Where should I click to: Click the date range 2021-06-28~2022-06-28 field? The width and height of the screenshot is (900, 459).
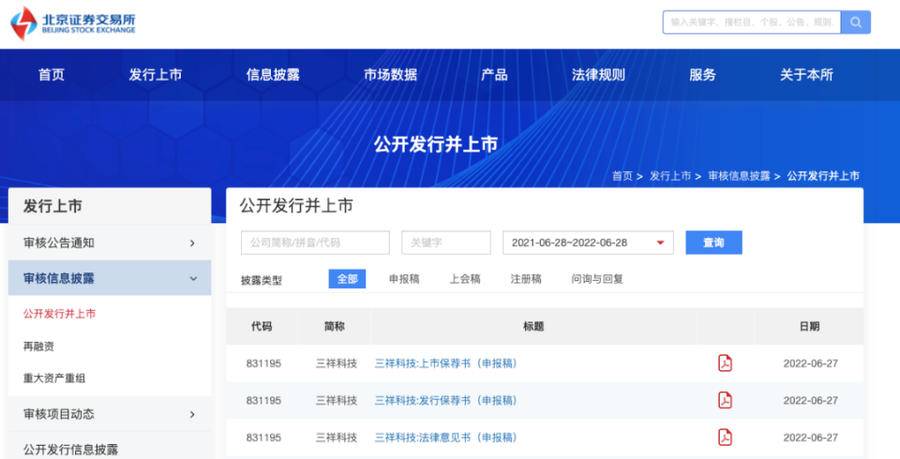coord(588,243)
